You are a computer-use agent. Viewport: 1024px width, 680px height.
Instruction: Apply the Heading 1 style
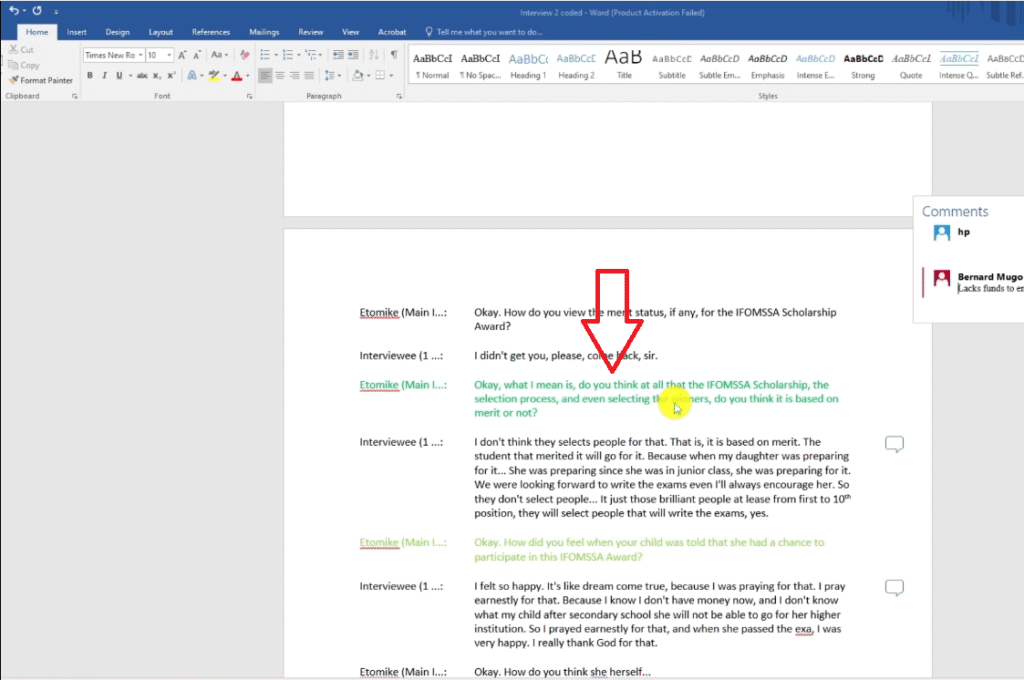pos(528,65)
